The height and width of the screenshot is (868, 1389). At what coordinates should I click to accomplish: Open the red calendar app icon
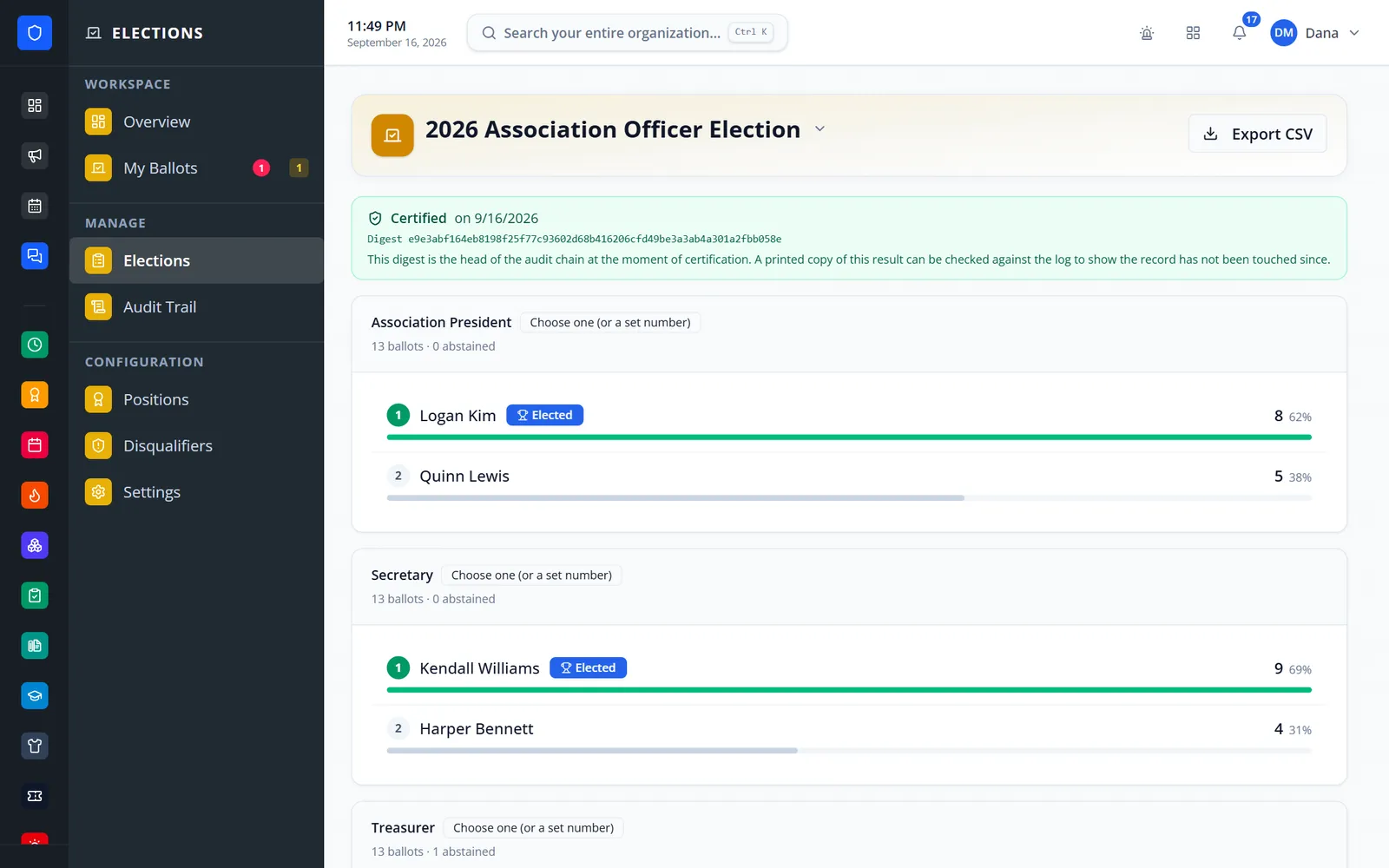(35, 445)
